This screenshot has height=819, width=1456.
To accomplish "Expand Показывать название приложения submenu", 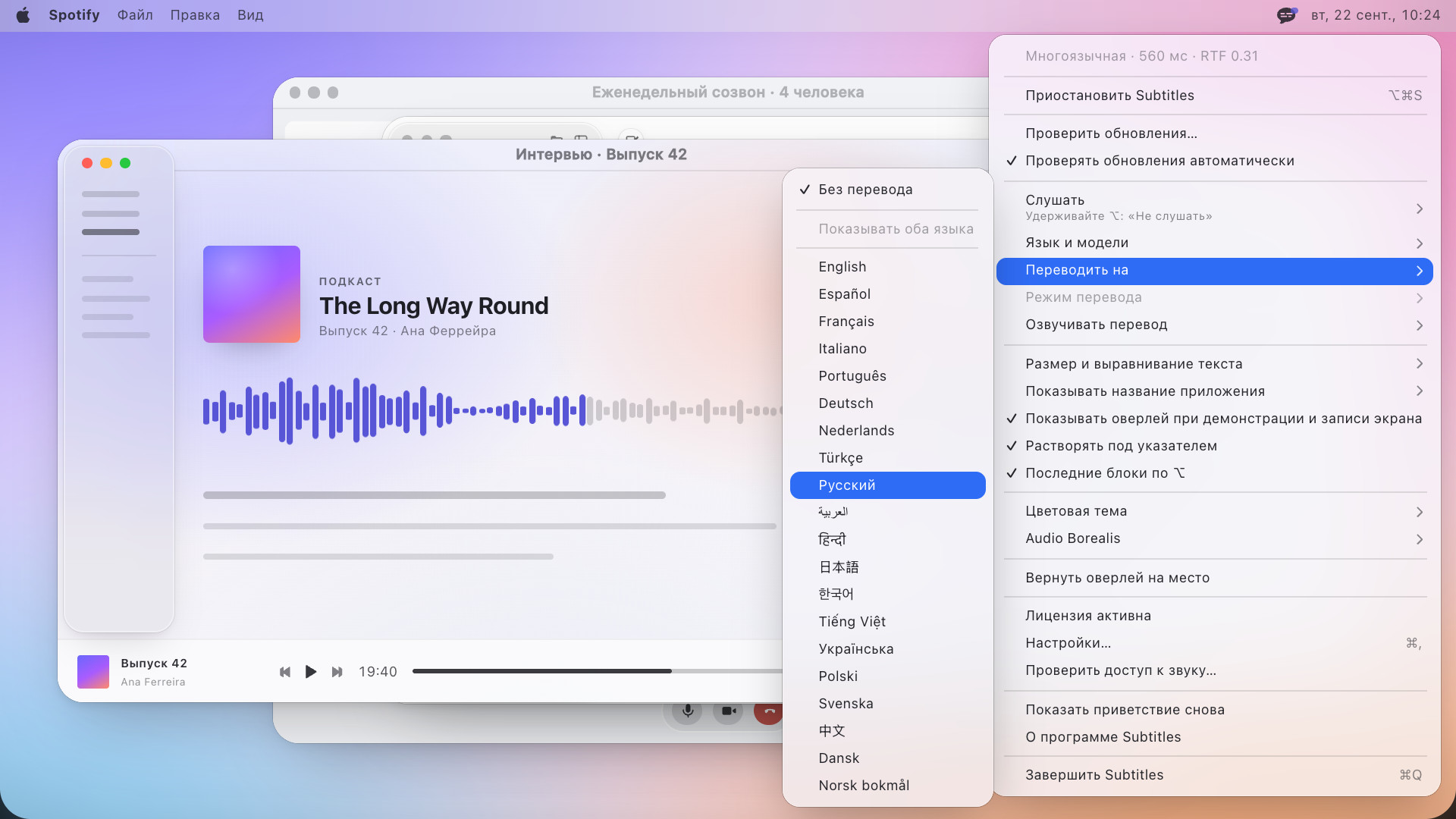I will (1215, 391).
